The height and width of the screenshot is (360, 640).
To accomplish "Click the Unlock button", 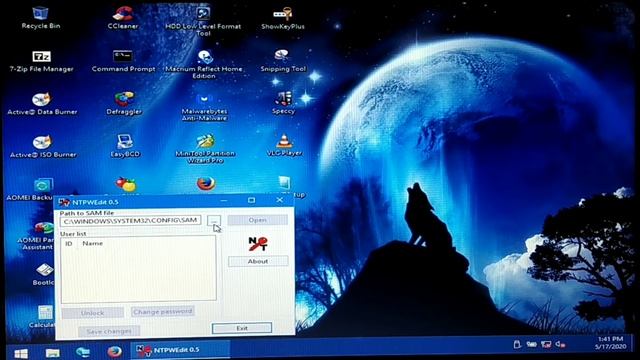I will 93,313.
